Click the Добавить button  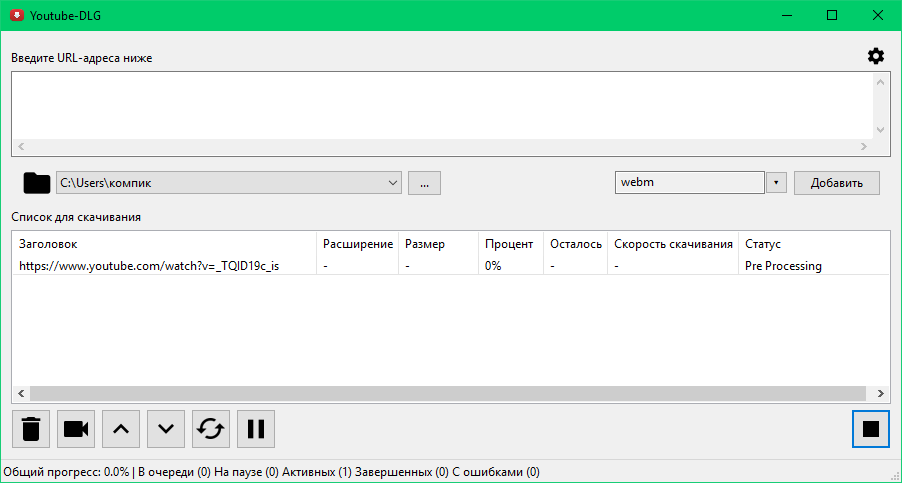pos(837,183)
